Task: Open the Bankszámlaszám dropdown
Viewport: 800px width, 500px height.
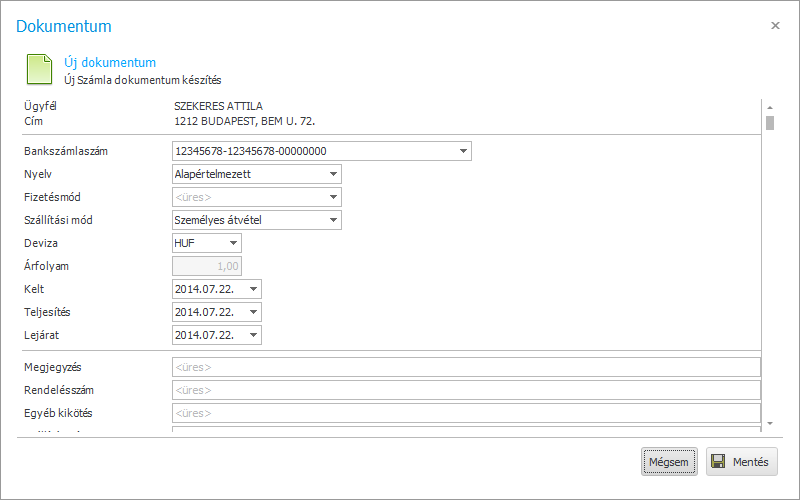Action: tap(463, 151)
